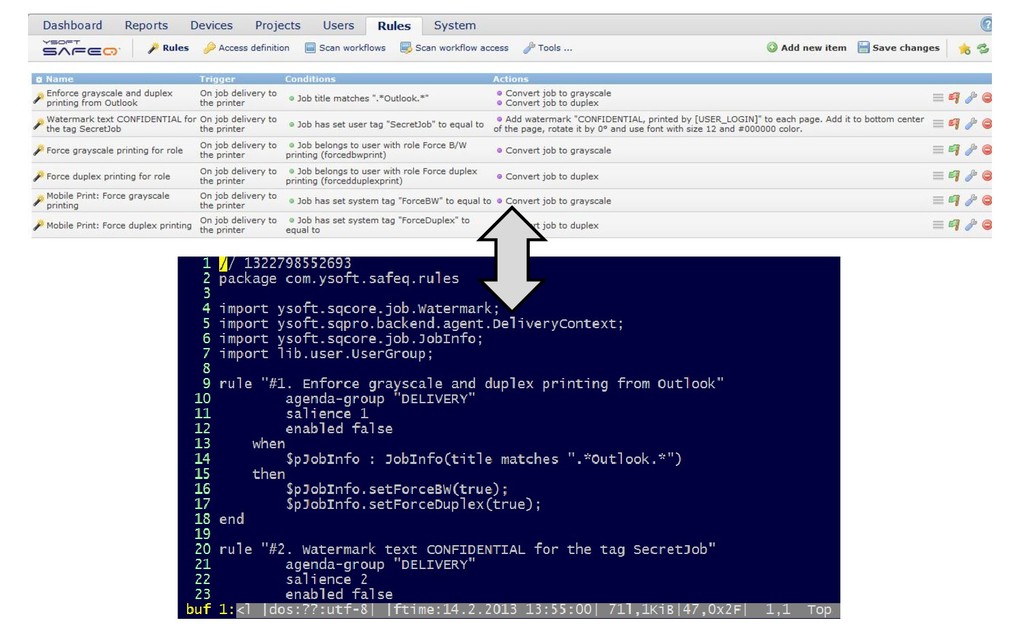1024x640 pixels.
Task: Click the green refresh arrows icon
Action: point(983,48)
